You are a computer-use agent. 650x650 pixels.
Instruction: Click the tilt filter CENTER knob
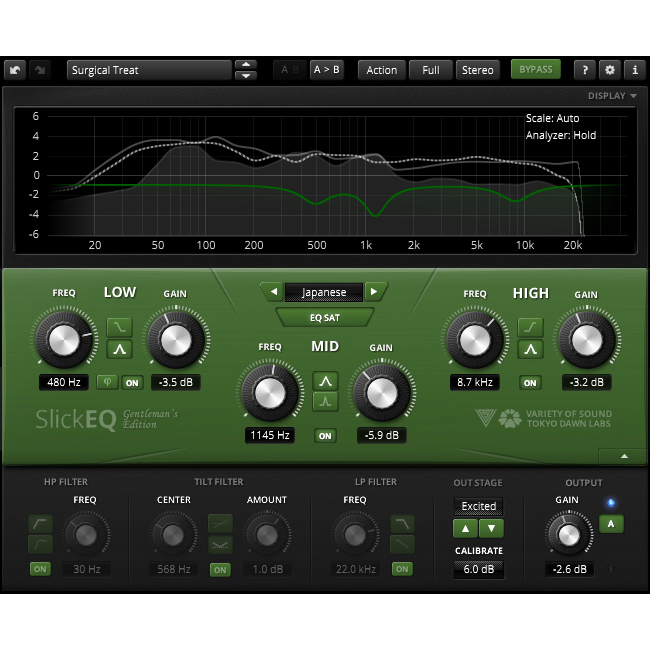click(173, 535)
